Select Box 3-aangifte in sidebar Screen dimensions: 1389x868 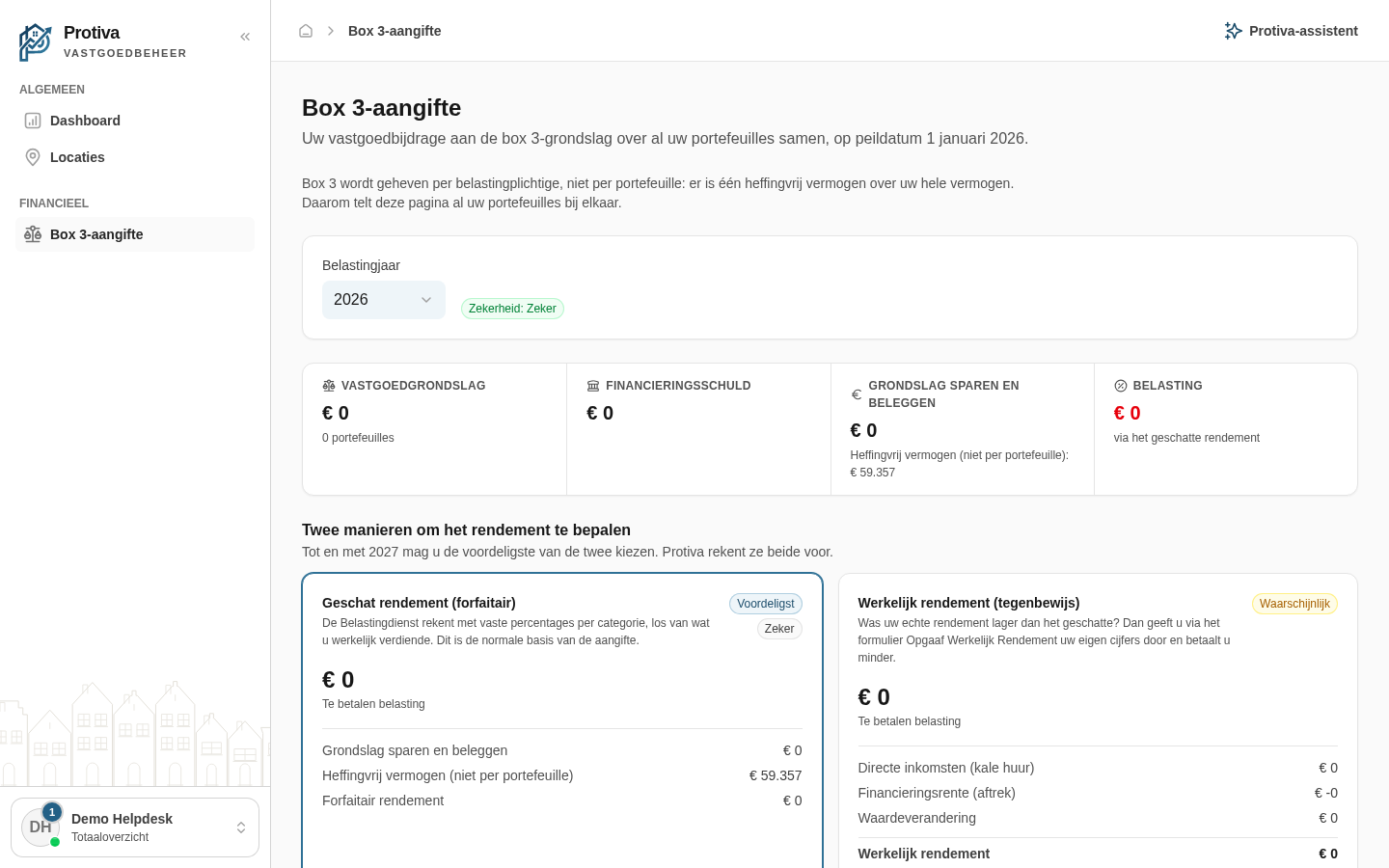click(135, 234)
